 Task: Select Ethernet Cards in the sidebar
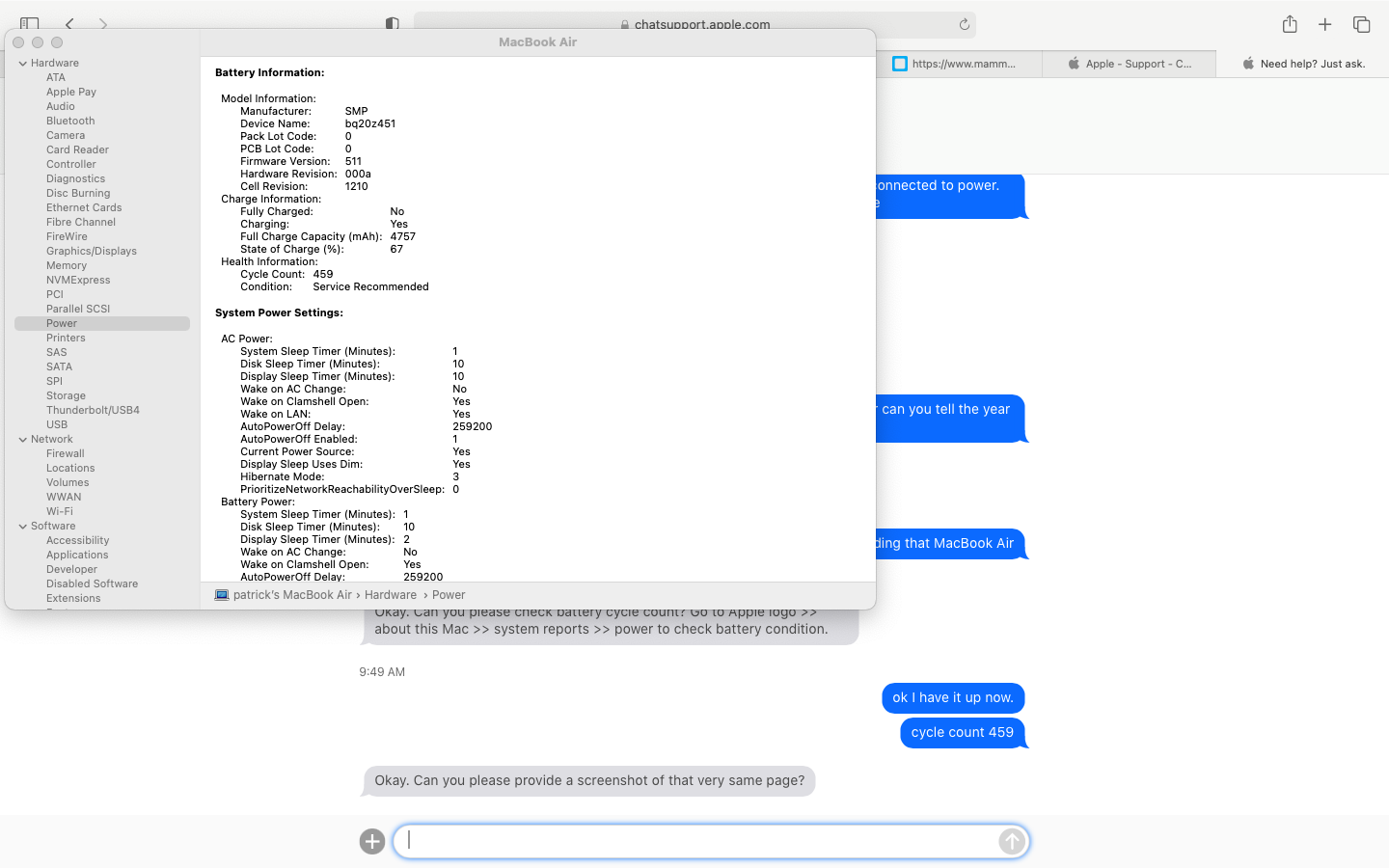(x=84, y=208)
